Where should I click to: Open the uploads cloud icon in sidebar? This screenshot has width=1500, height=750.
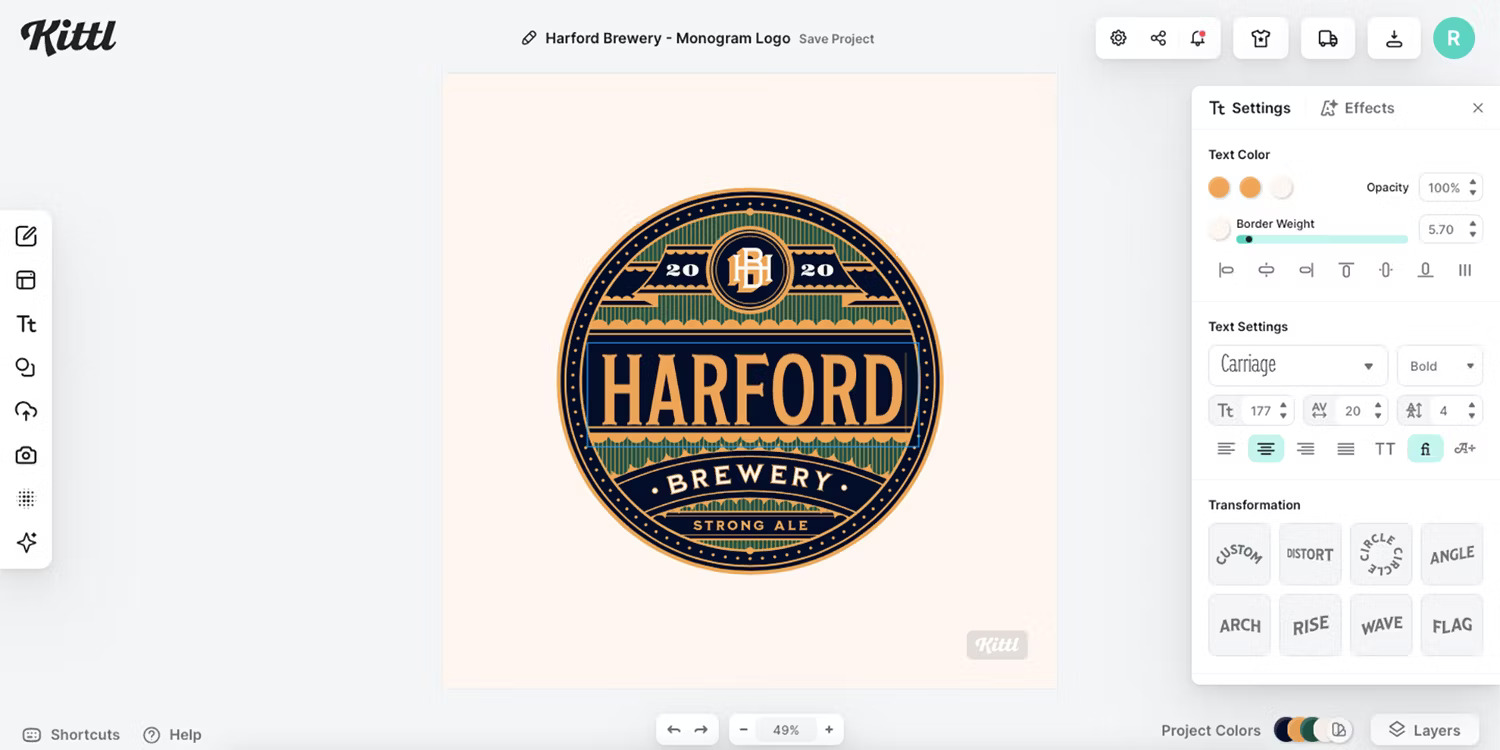click(26, 411)
